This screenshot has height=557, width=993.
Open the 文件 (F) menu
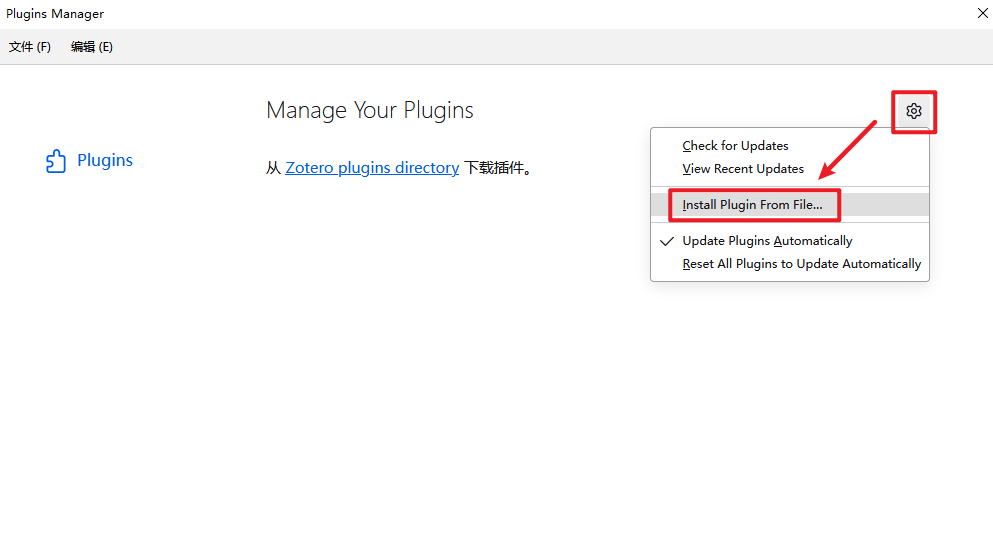pos(30,47)
